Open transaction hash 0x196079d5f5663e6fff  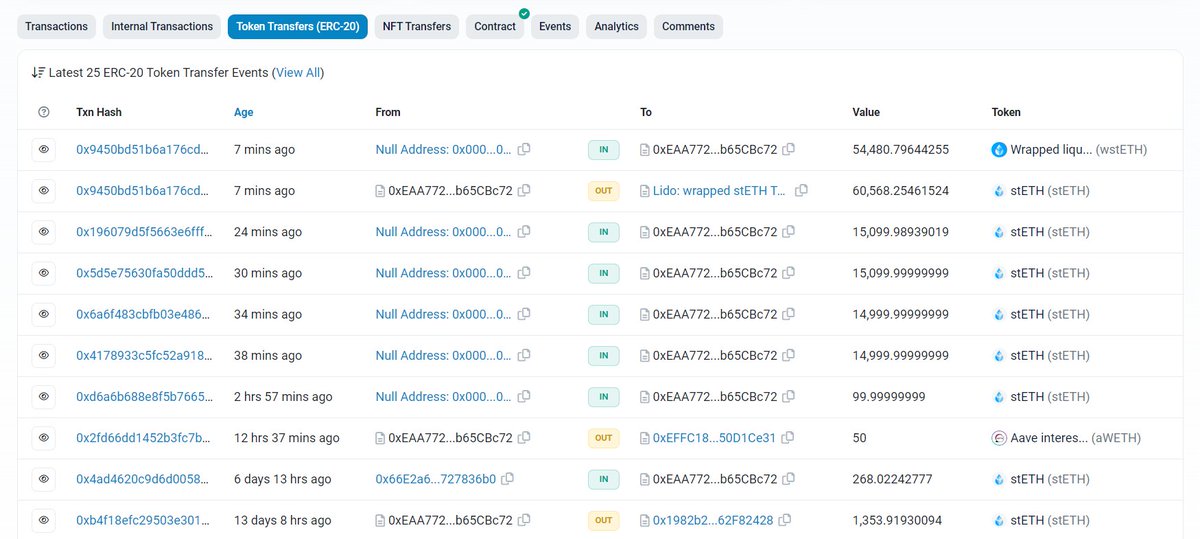(x=145, y=232)
